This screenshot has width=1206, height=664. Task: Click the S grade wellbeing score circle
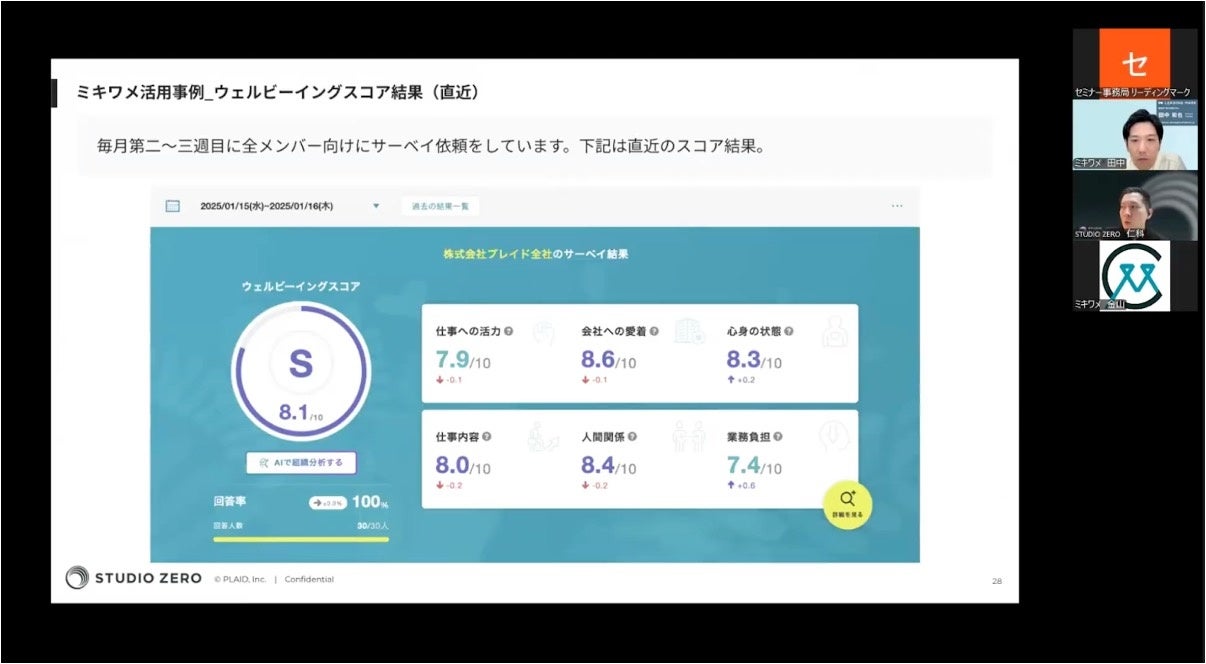[x=301, y=371]
